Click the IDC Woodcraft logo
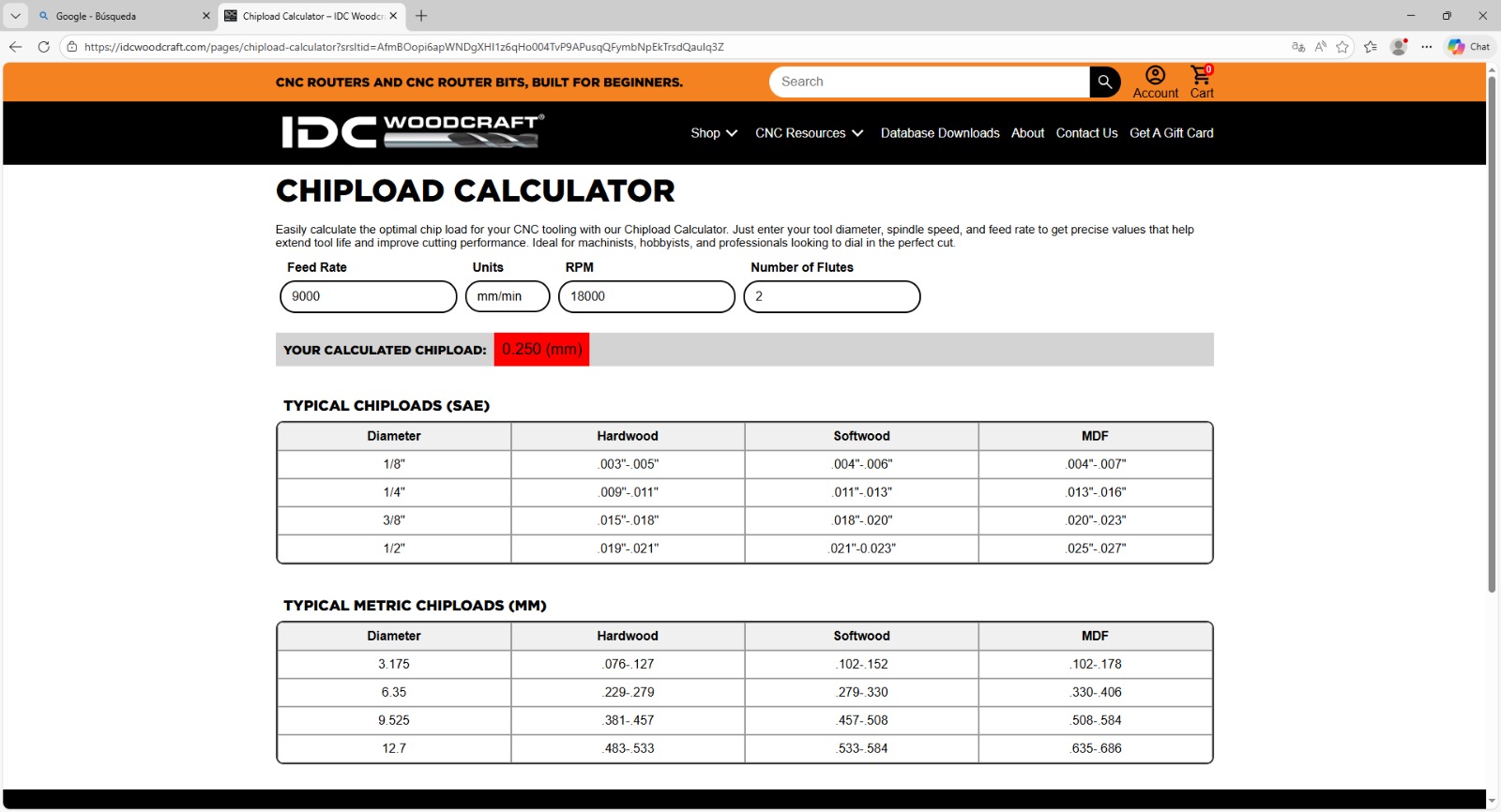 click(x=413, y=131)
